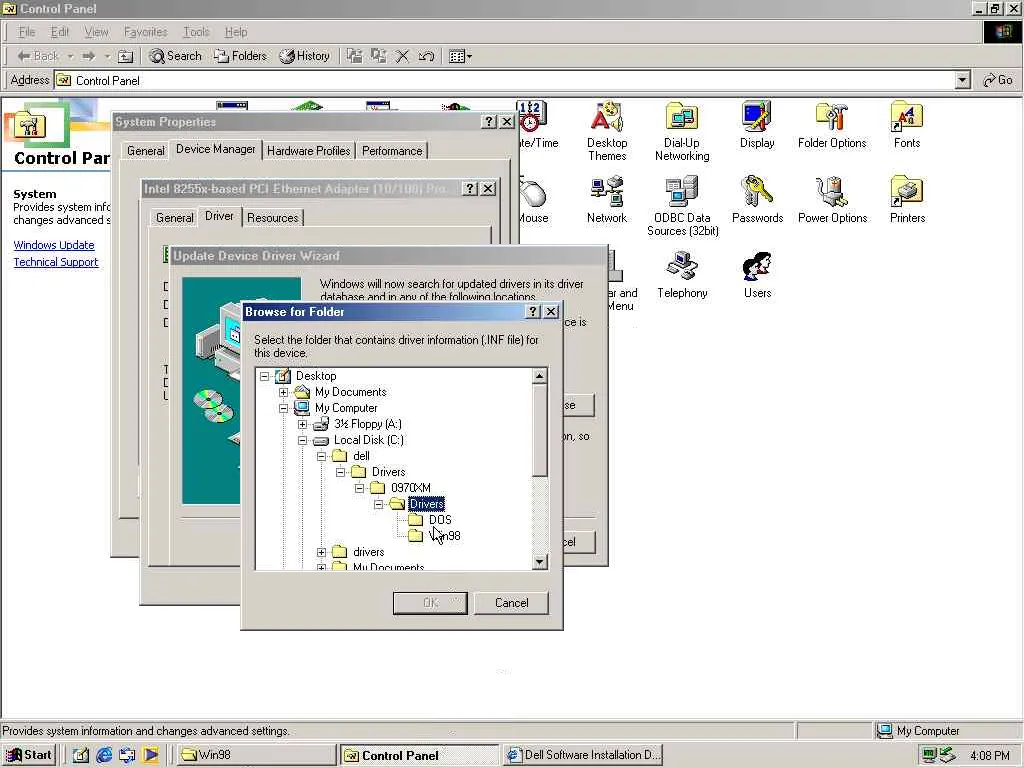1024x768 pixels.
Task: Click the Windows Update link
Action: coord(54,245)
